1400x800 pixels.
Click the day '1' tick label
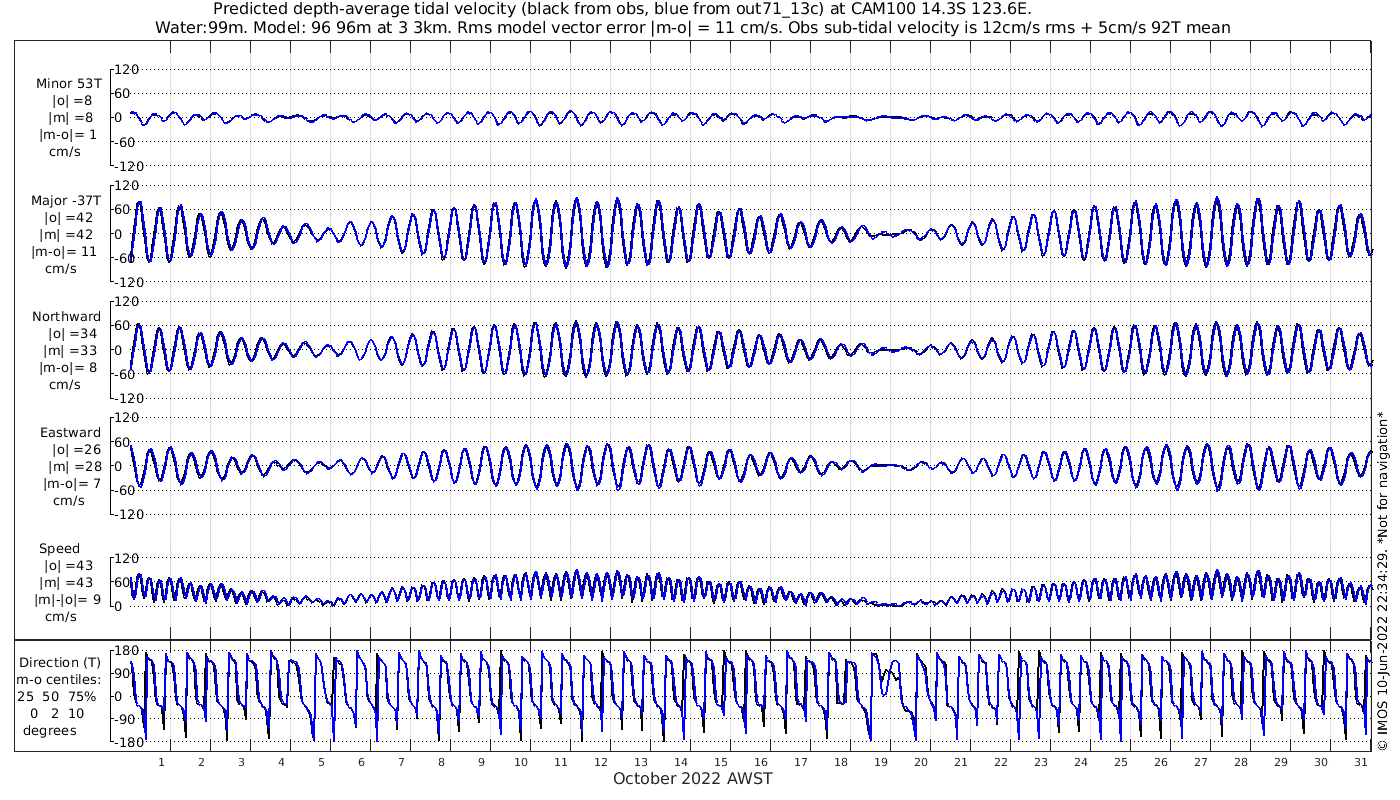click(x=161, y=762)
